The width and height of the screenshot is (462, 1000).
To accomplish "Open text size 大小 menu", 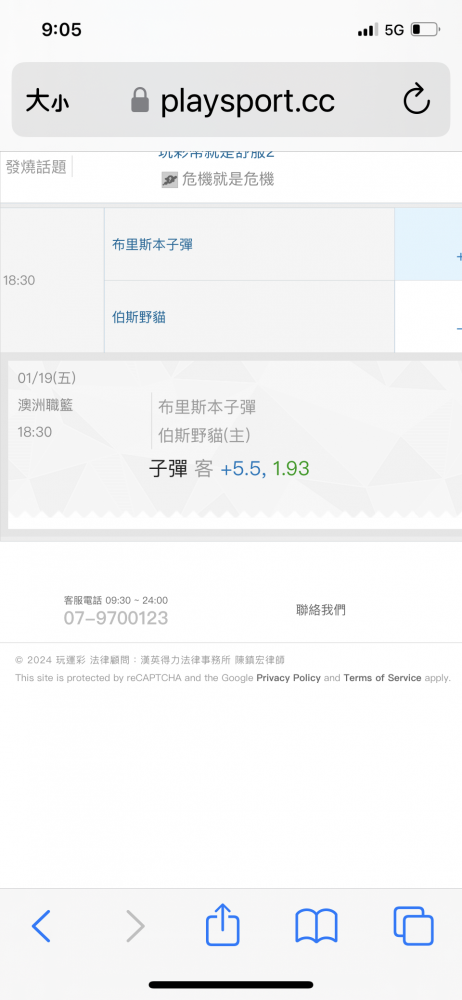I will [47, 101].
